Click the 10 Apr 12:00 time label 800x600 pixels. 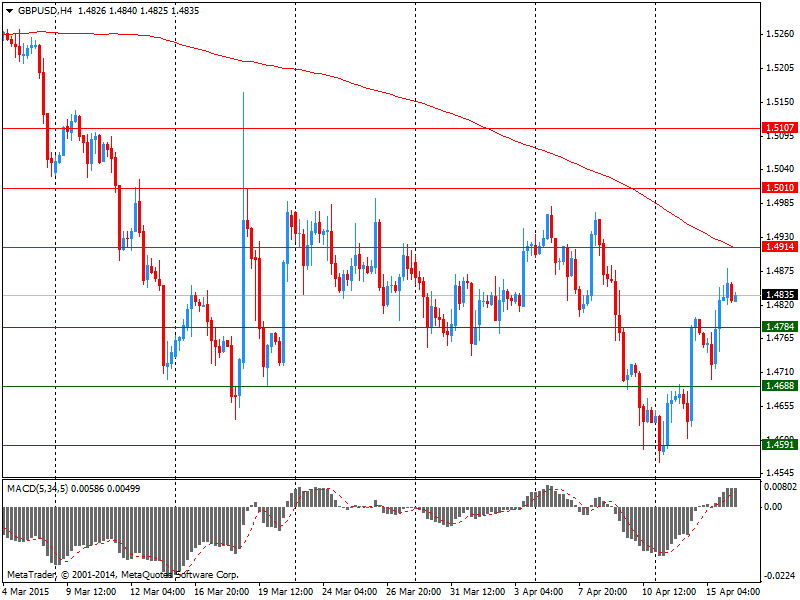(x=669, y=592)
